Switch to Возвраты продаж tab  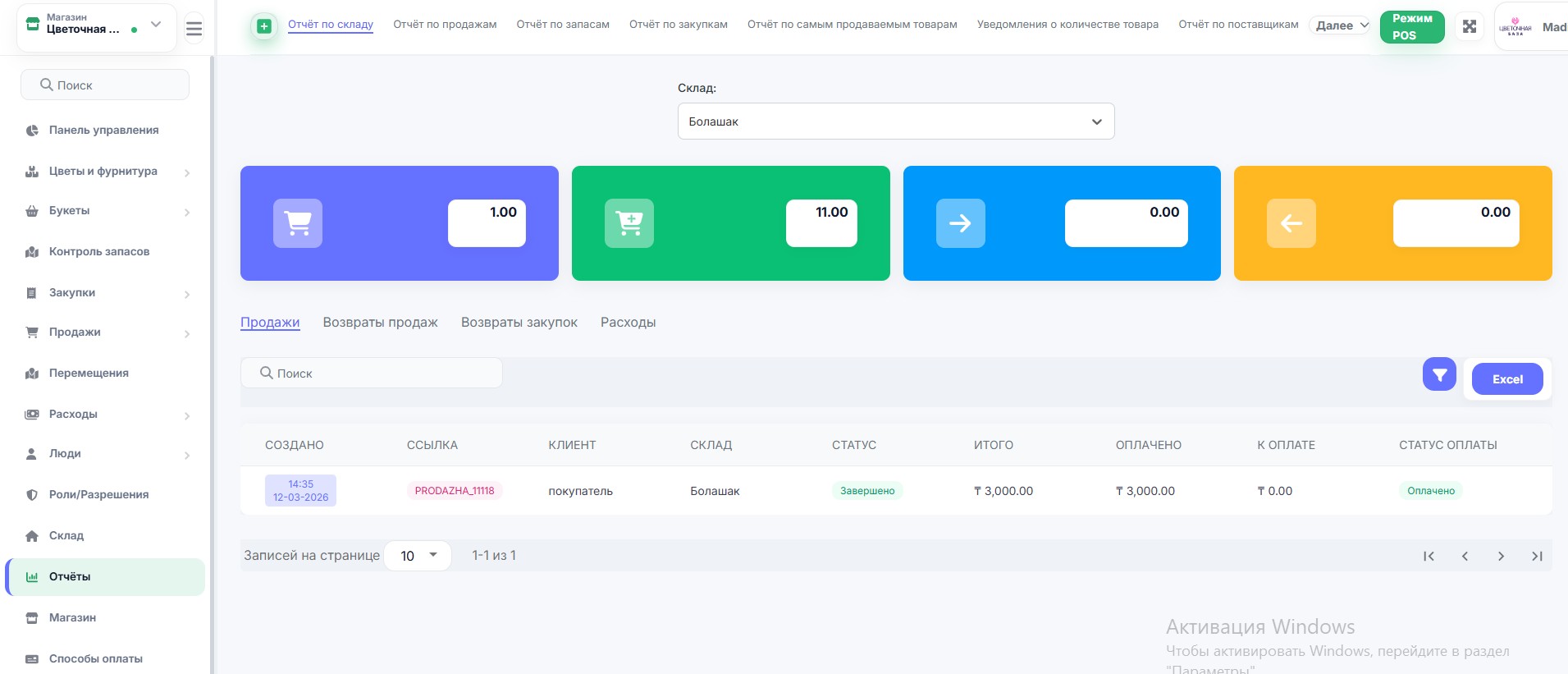coord(380,323)
